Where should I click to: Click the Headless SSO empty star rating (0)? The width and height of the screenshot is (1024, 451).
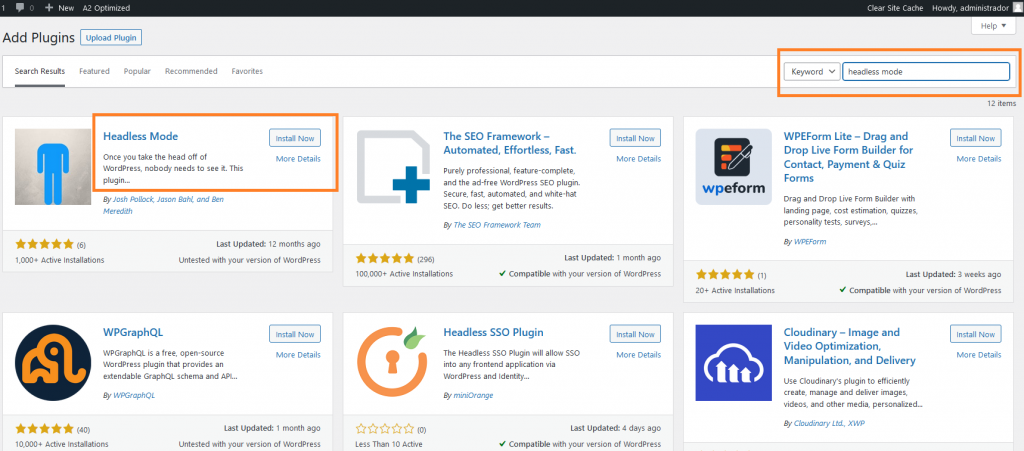(x=385, y=429)
